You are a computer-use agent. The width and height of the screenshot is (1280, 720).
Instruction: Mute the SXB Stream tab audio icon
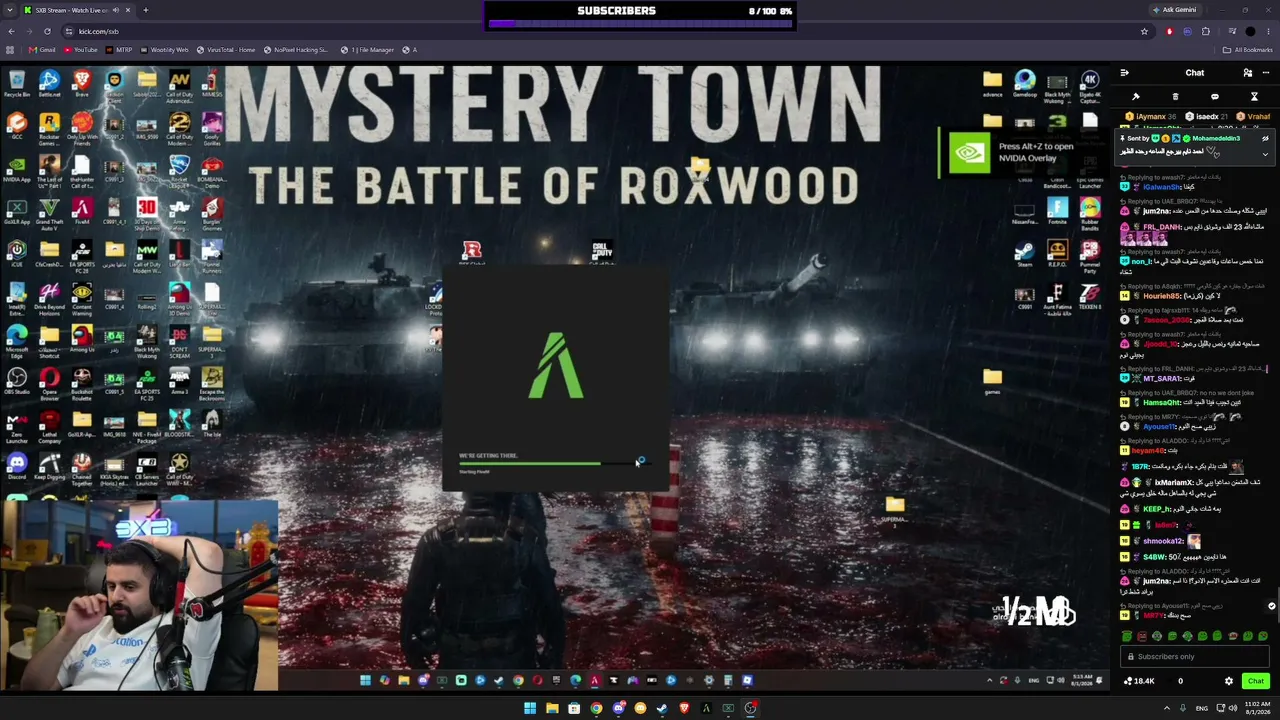coord(116,10)
